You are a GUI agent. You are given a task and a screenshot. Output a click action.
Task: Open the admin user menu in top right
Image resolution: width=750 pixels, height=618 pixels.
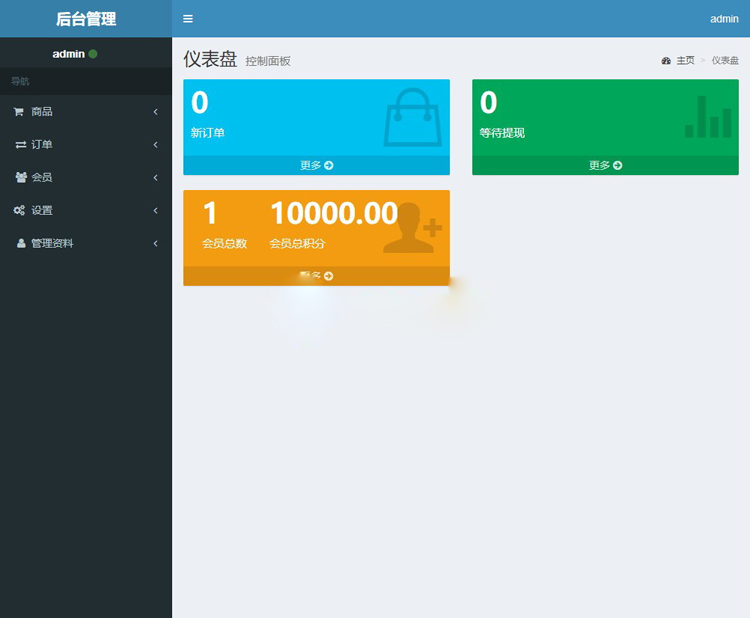(x=723, y=19)
